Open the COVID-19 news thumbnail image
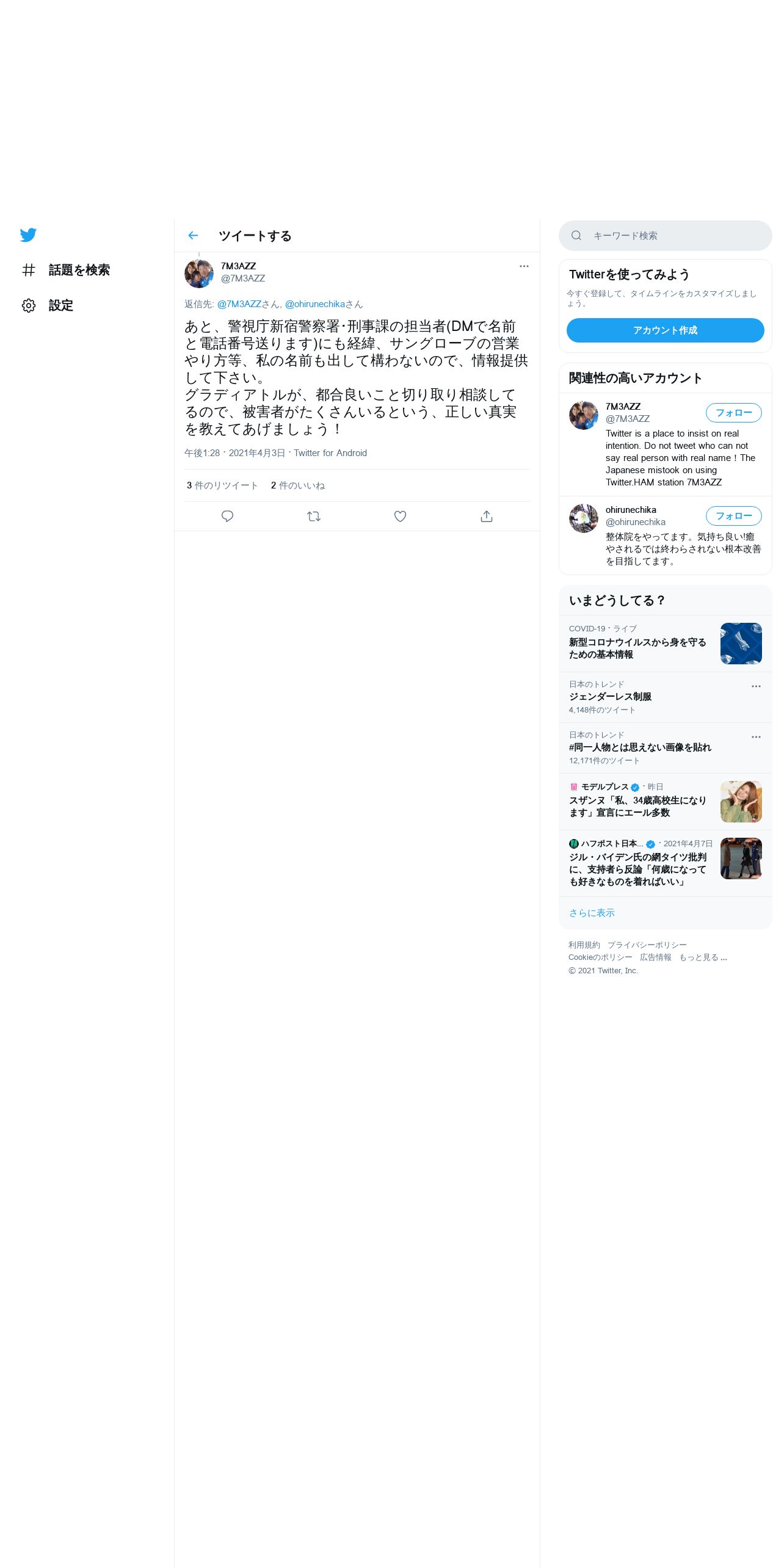 tap(741, 644)
